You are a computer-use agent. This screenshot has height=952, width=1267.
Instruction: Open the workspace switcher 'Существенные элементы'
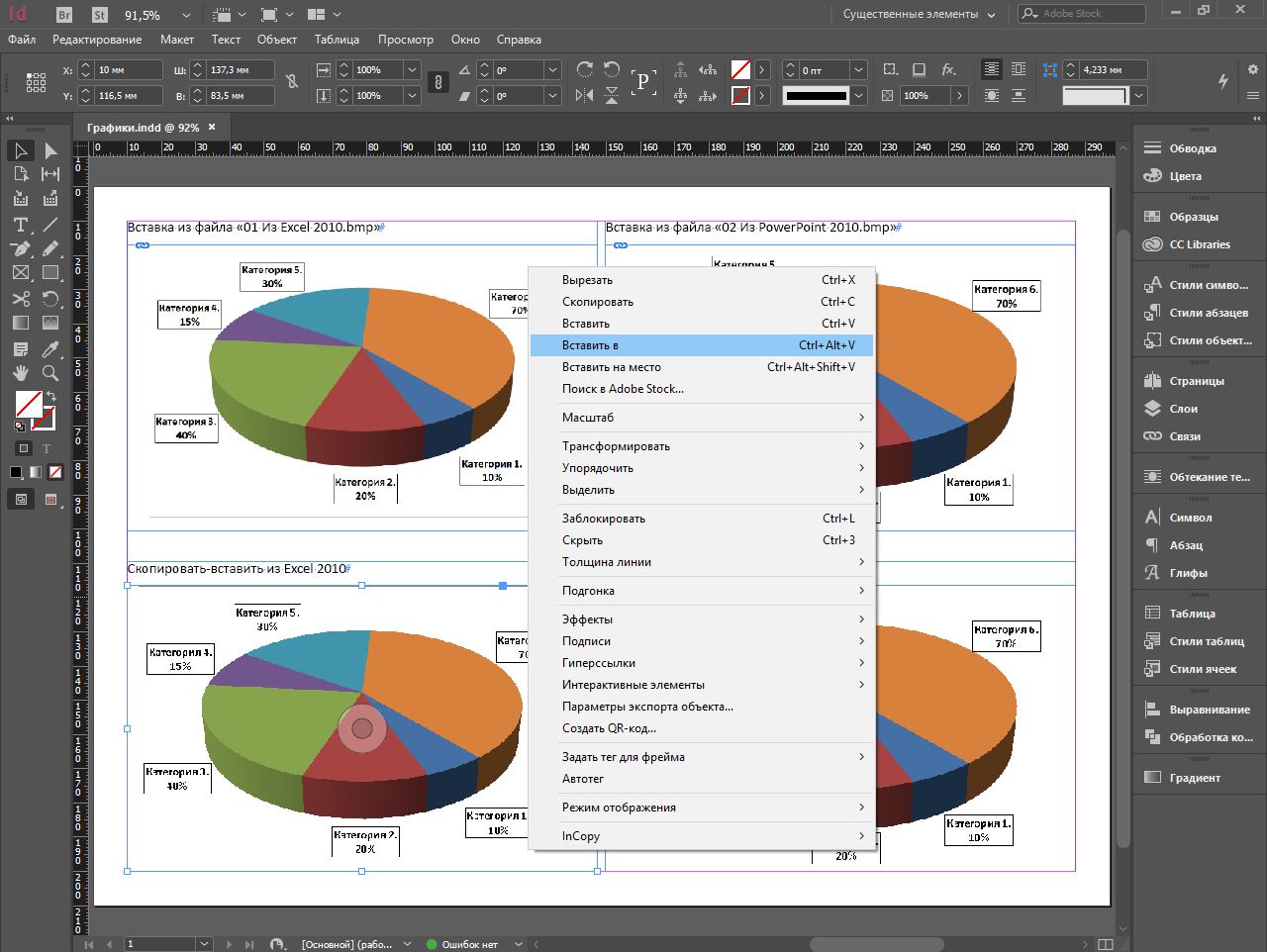[919, 14]
